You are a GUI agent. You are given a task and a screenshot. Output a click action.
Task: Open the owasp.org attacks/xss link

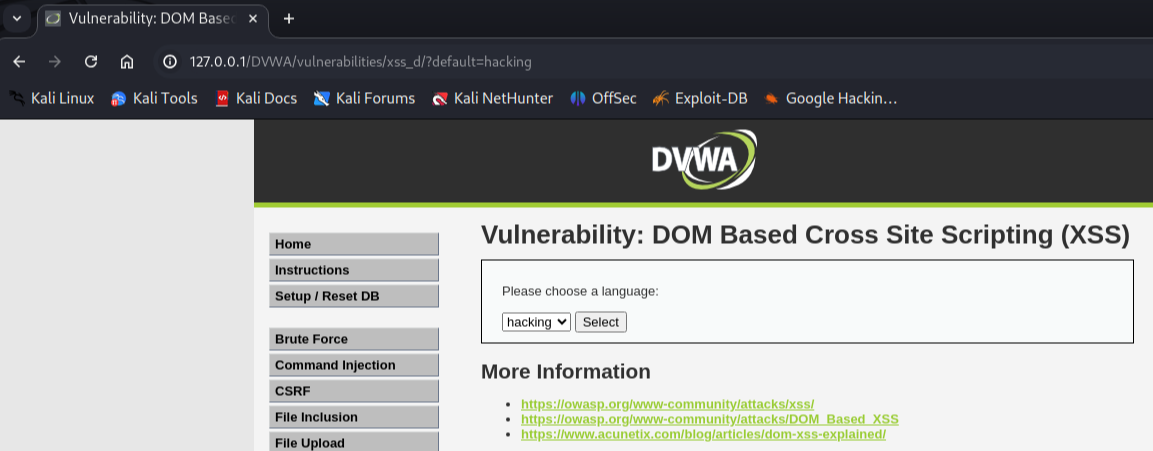667,404
